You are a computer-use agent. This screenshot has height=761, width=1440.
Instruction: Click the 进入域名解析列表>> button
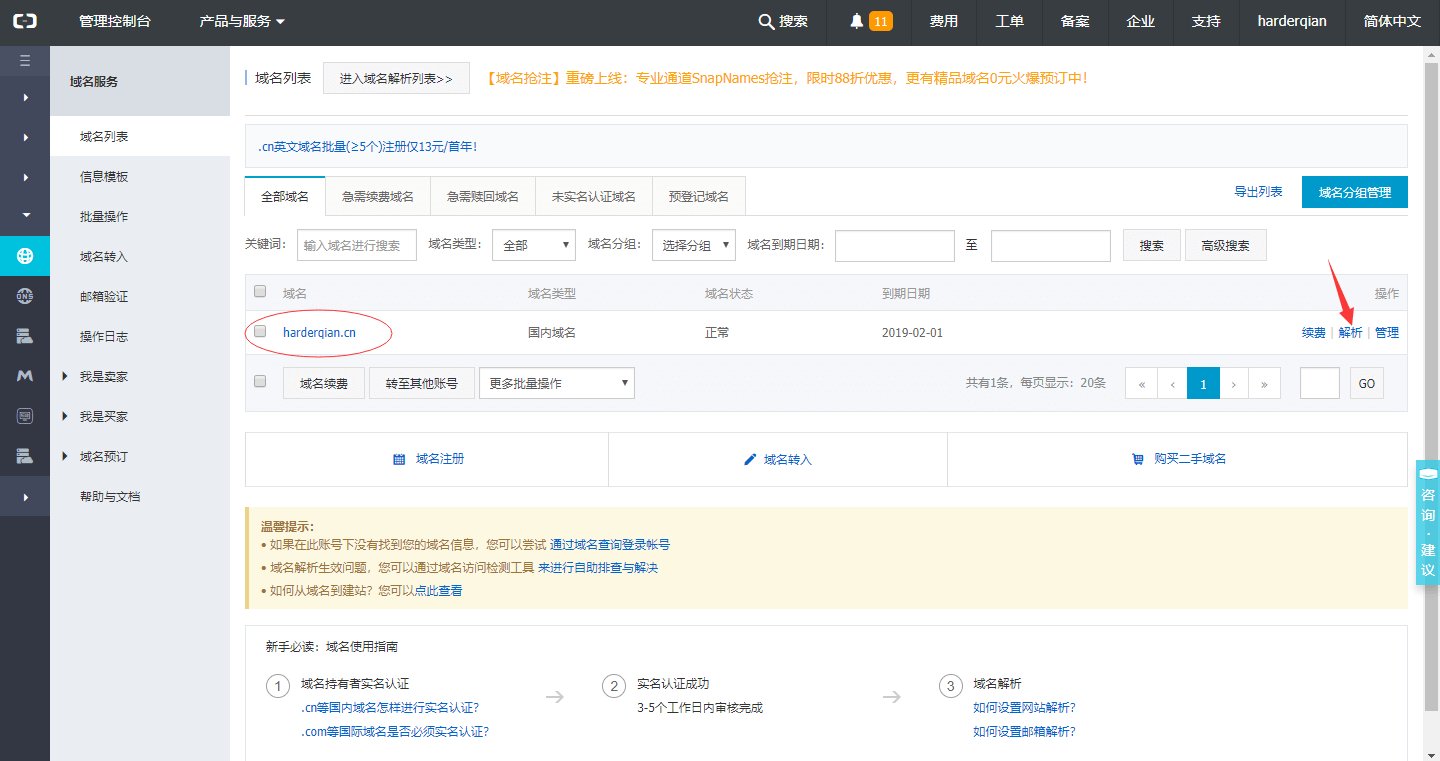396,78
